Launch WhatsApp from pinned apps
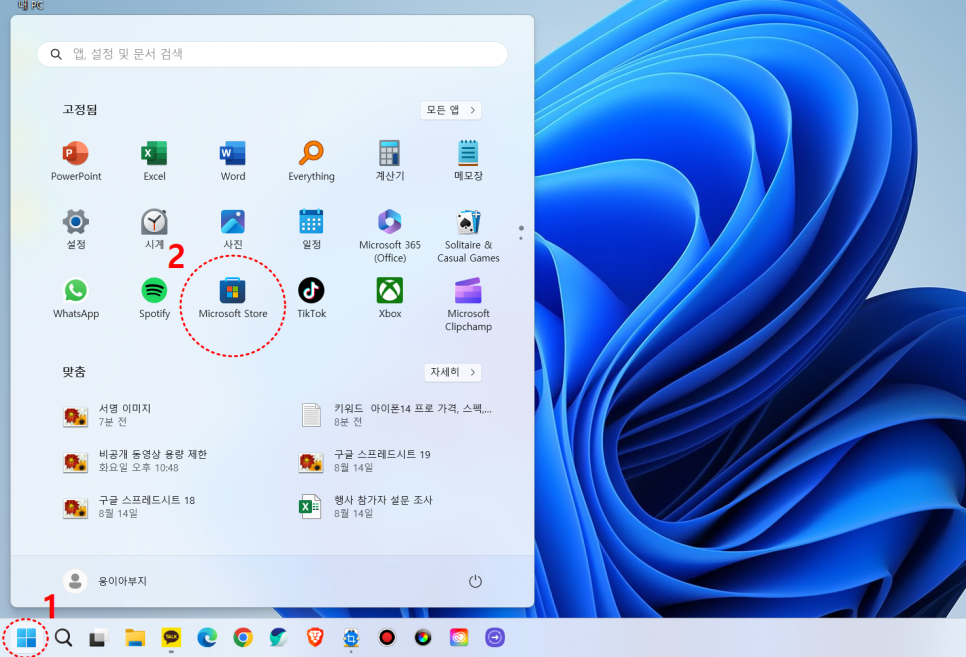 [x=76, y=298]
